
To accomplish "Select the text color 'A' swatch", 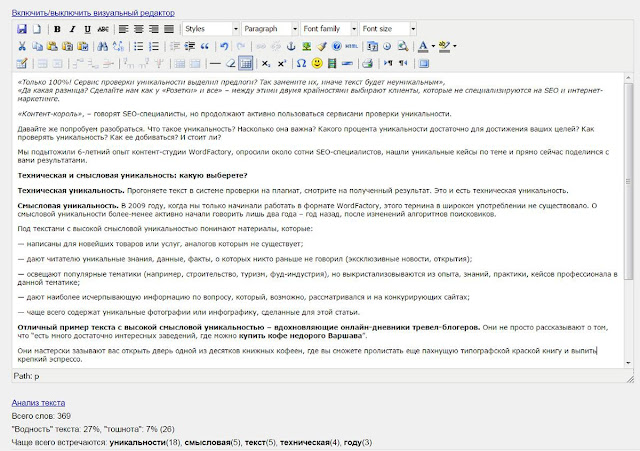I will click(422, 46).
